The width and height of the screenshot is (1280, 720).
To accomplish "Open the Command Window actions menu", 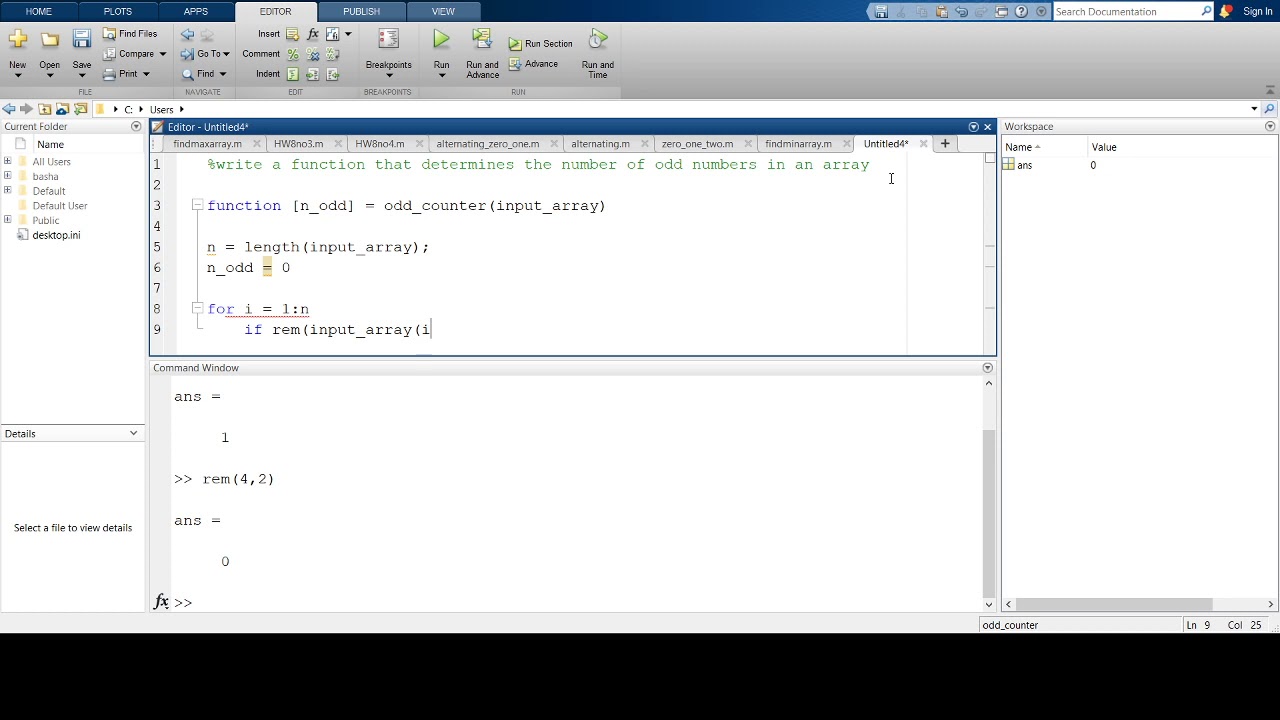I will click(988, 368).
